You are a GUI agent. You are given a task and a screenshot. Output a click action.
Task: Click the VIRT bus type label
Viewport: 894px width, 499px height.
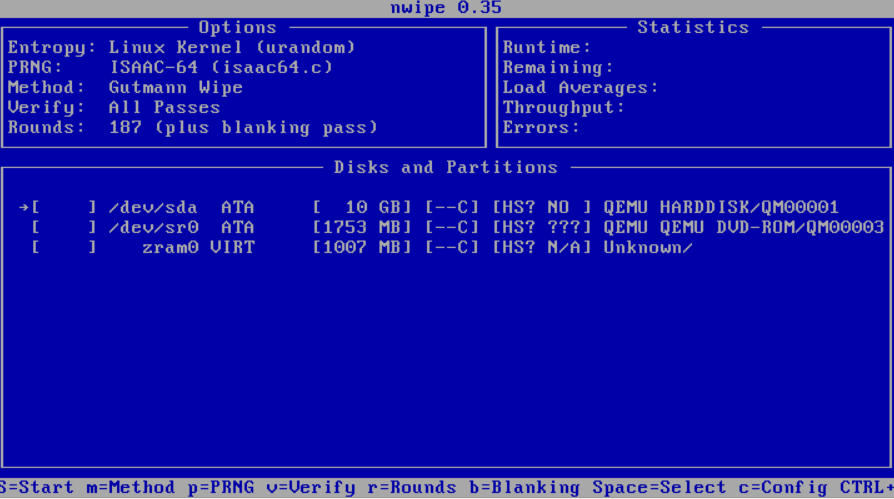[x=231, y=247]
